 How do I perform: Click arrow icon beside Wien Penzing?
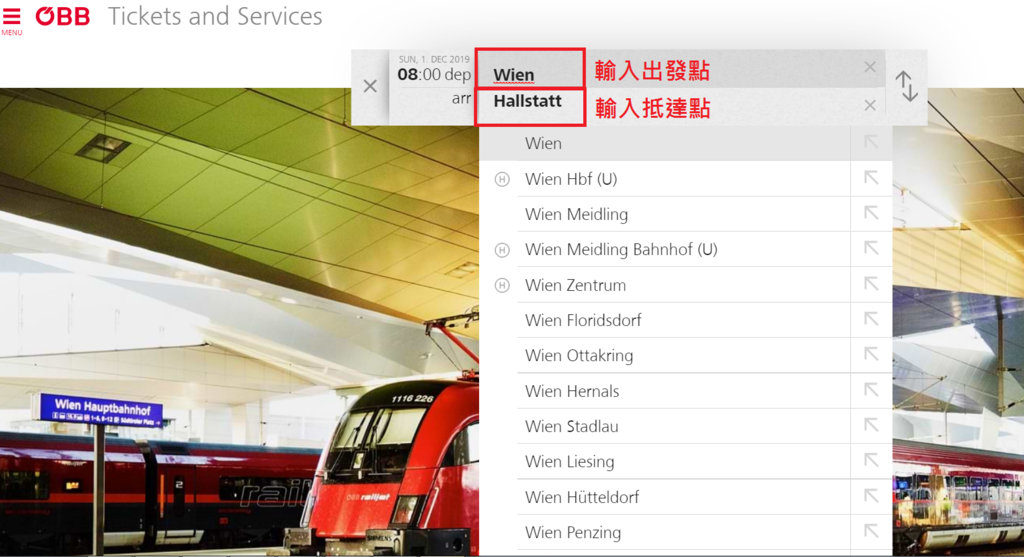pos(871,532)
